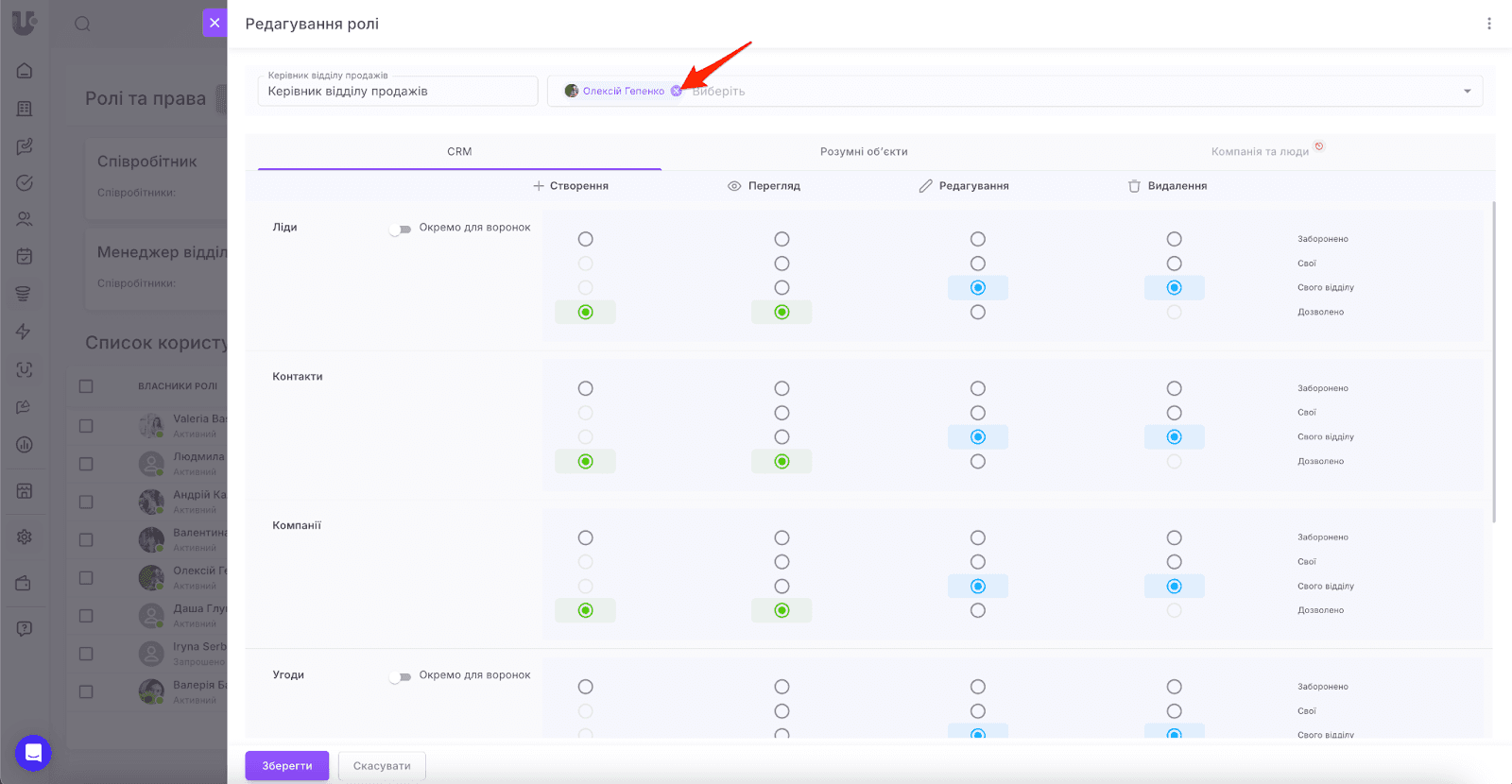Expand the role users dropdown arrow
Image resolution: width=1512 pixels, height=784 pixels.
1467,92
